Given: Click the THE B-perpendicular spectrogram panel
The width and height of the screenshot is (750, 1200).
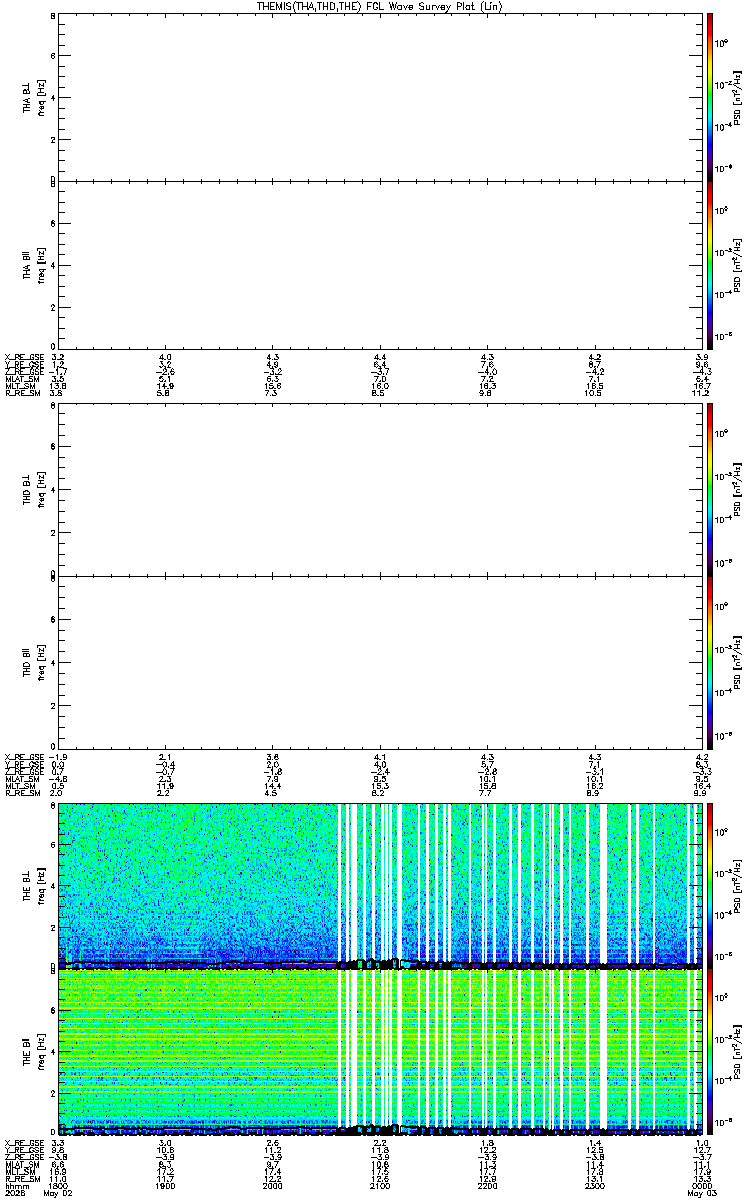Looking at the screenshot, I should [380, 884].
